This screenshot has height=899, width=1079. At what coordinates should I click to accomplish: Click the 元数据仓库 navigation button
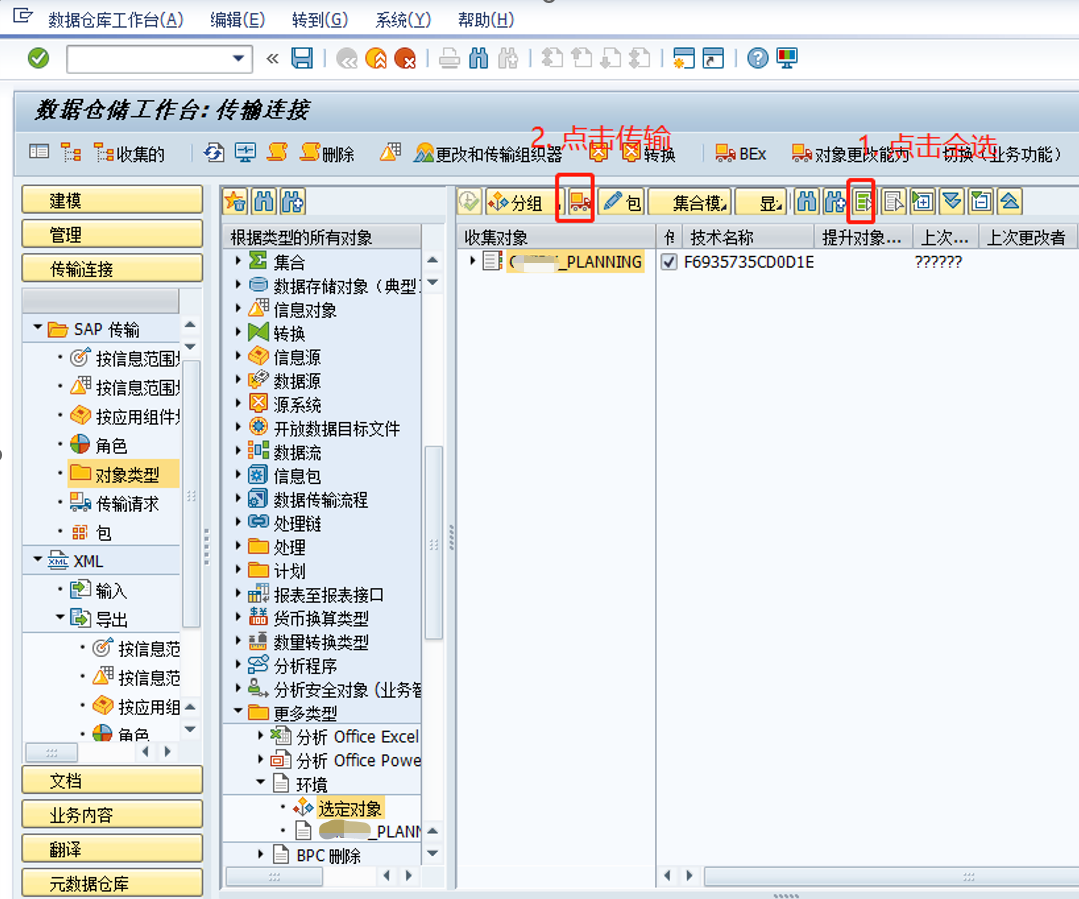click(112, 883)
